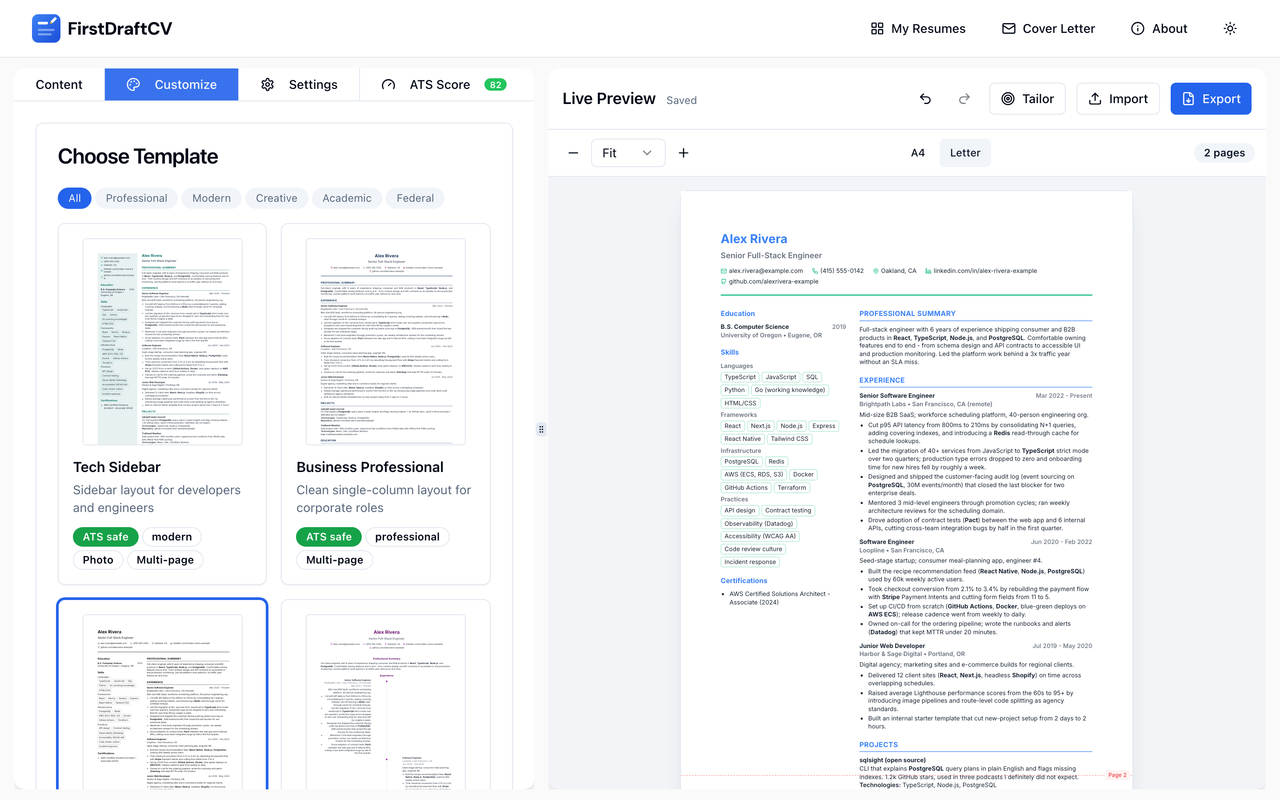Click the Choose Template heading
The width and height of the screenshot is (1280, 800).
138,156
